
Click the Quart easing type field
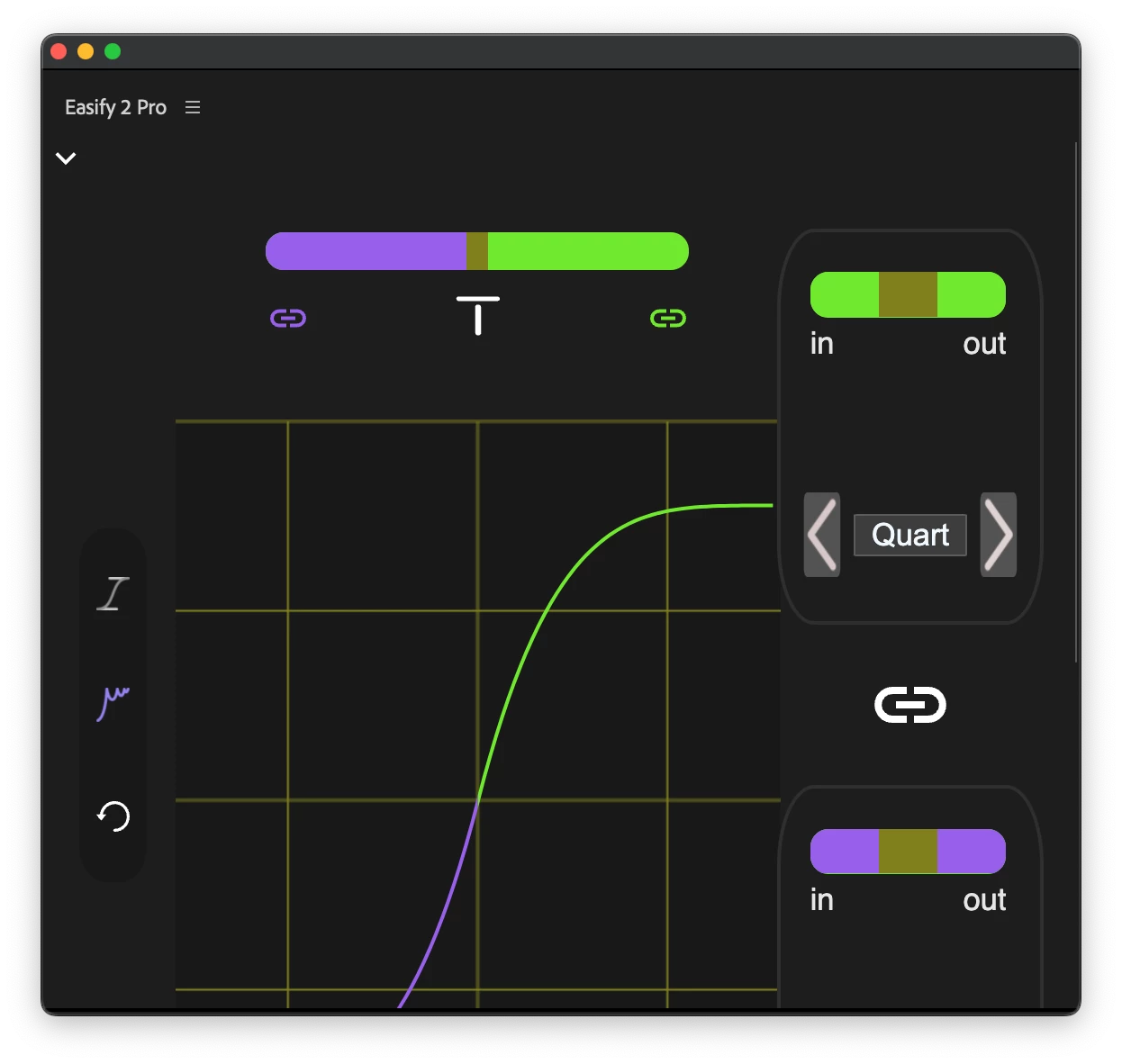[910, 535]
